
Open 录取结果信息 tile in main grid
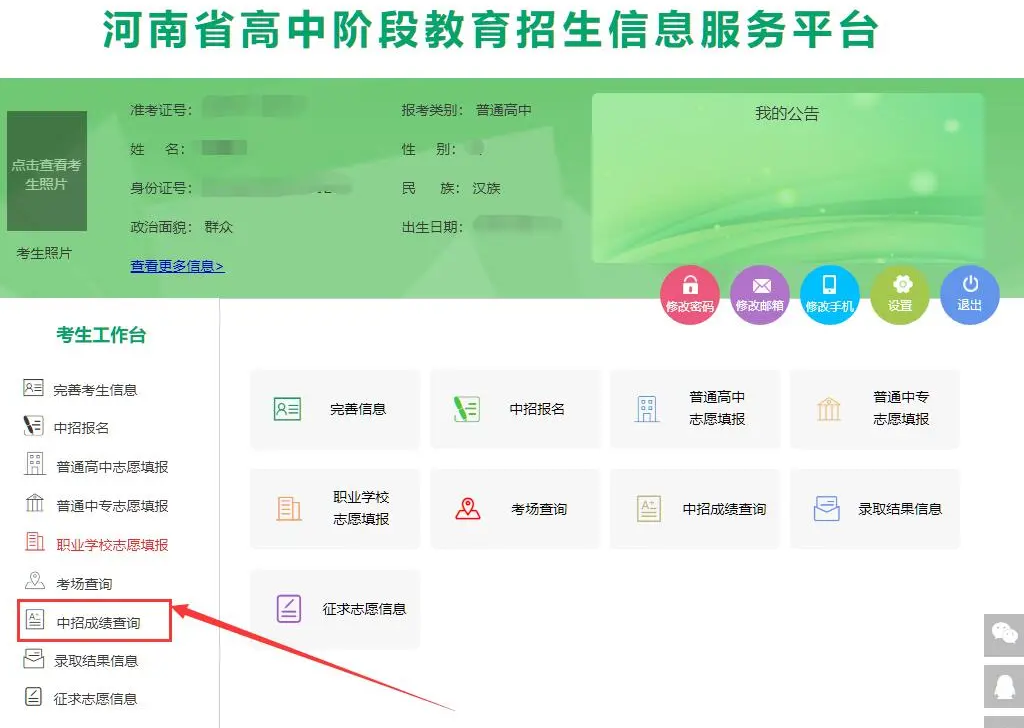point(875,509)
